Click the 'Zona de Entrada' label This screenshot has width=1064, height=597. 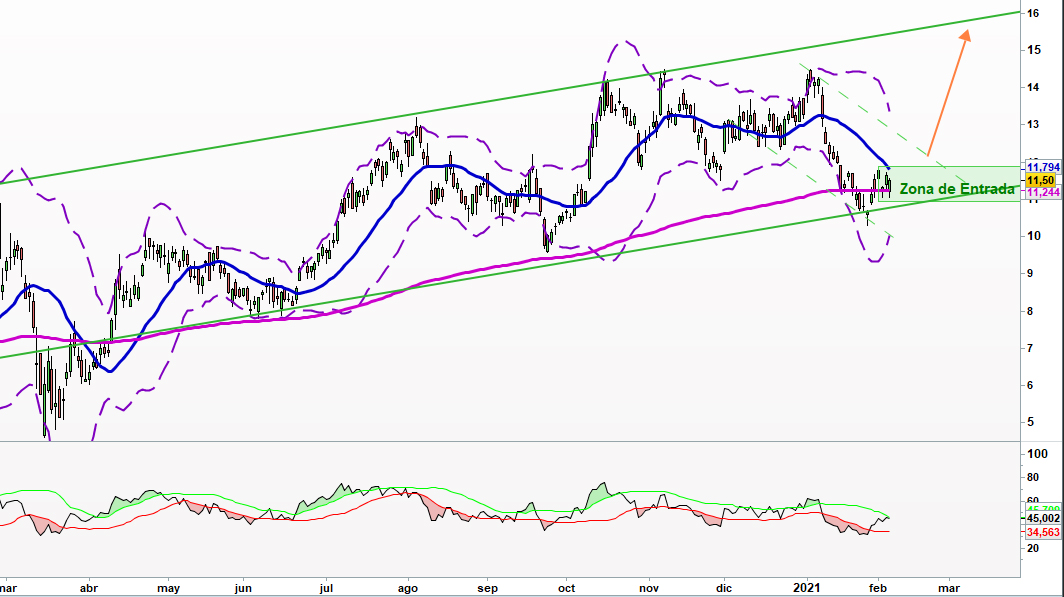pos(957,189)
